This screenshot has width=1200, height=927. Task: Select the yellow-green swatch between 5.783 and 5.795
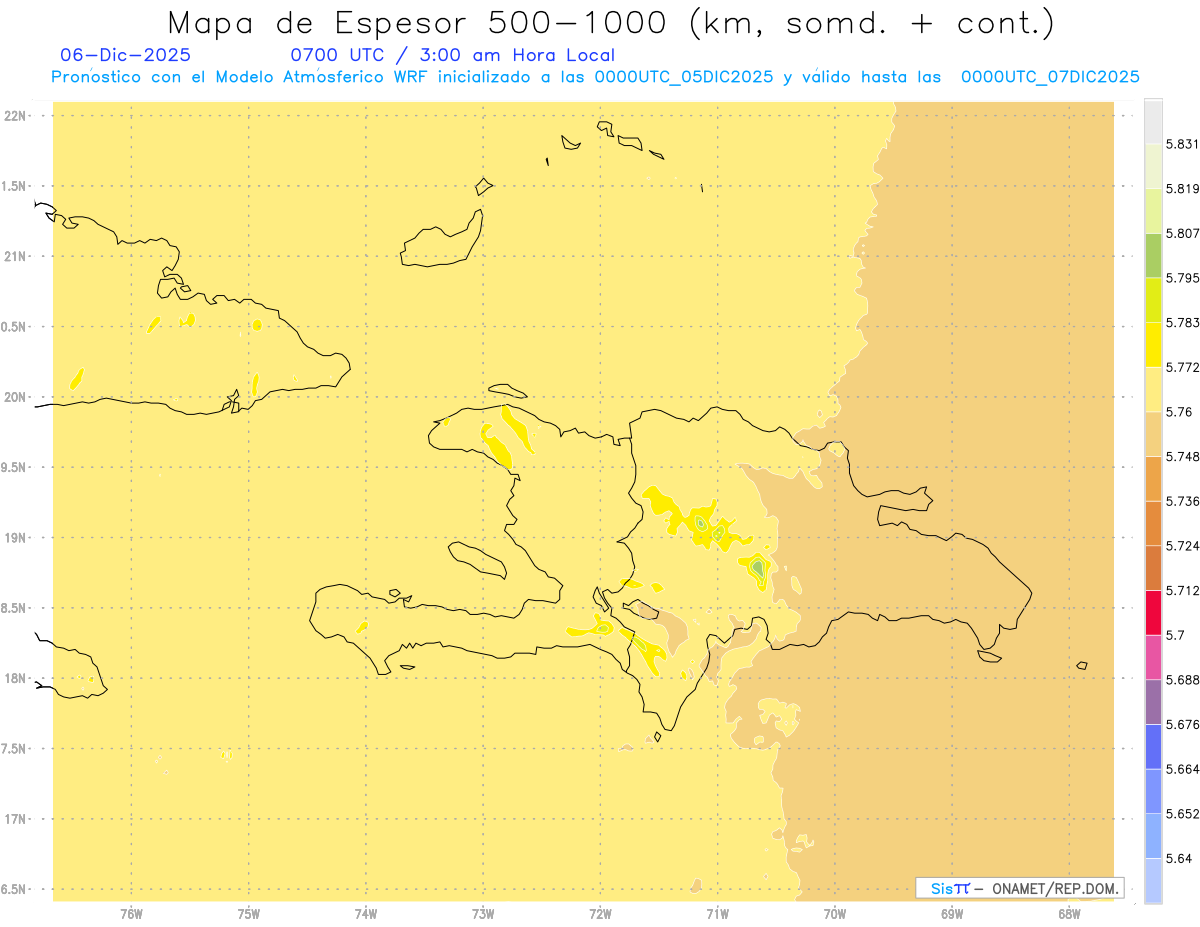1153,300
